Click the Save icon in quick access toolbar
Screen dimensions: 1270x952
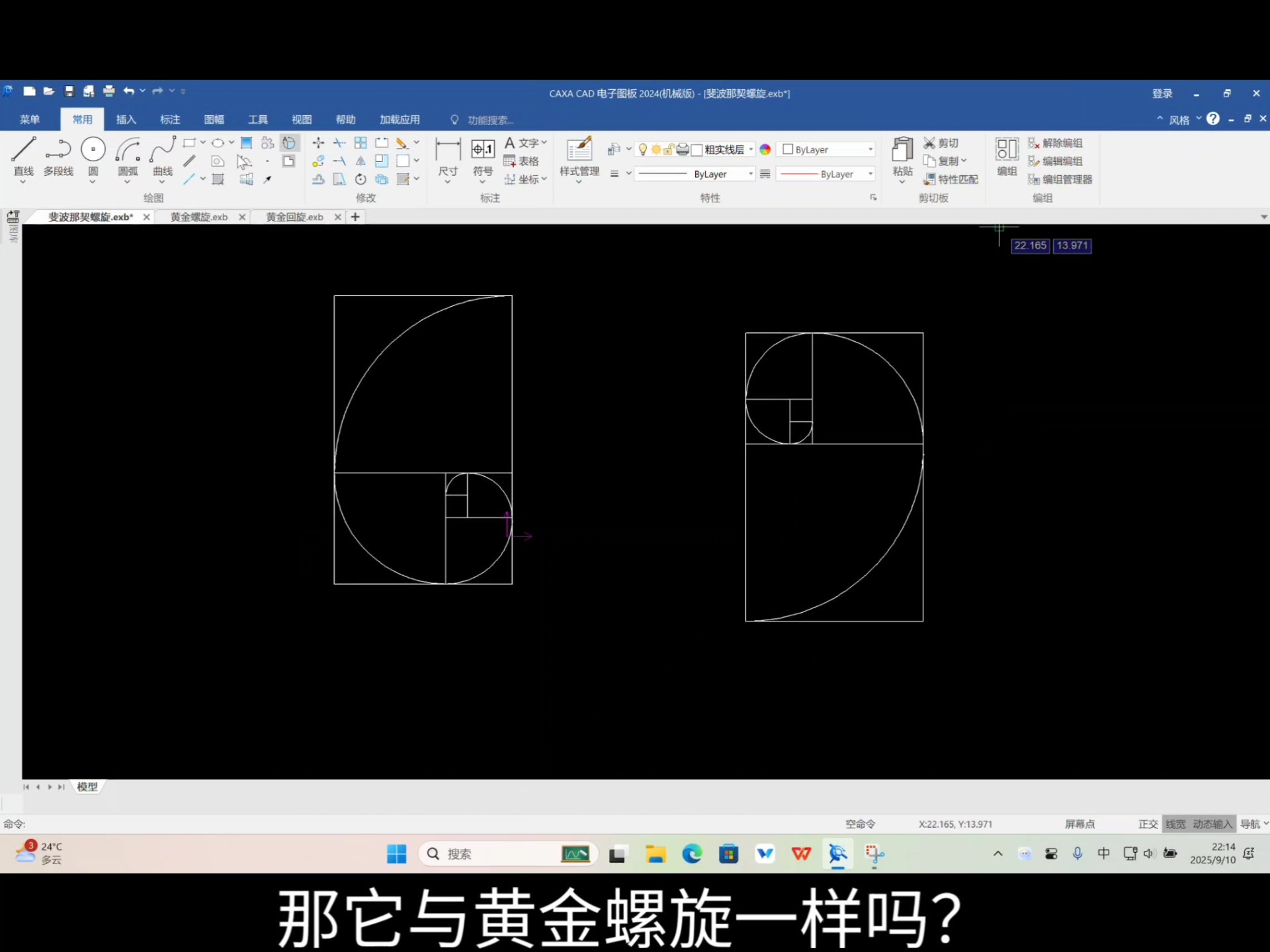coord(69,91)
